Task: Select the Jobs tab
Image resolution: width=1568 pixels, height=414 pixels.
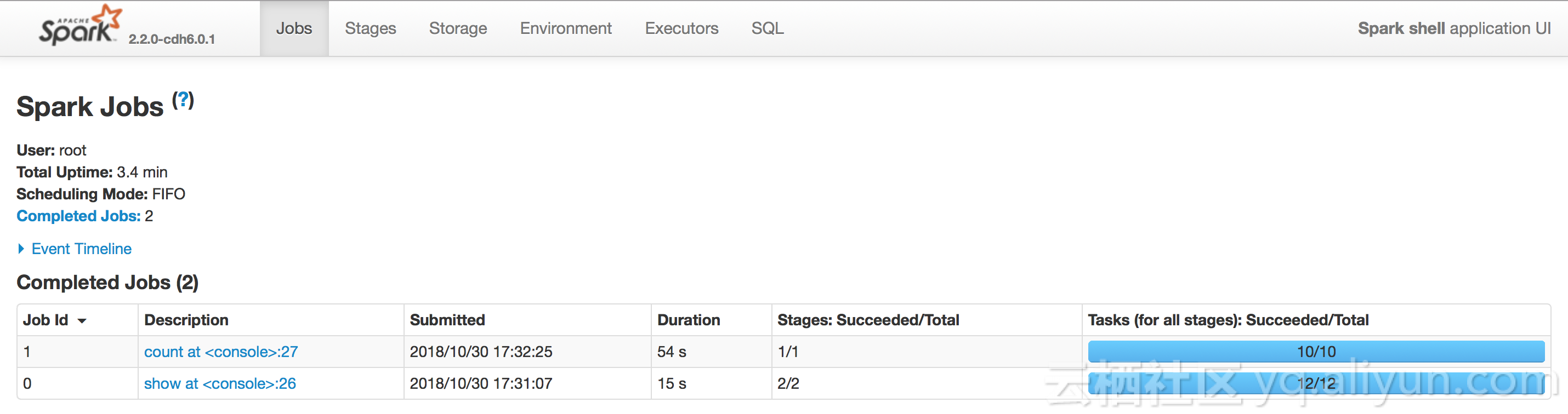Action: tap(294, 28)
